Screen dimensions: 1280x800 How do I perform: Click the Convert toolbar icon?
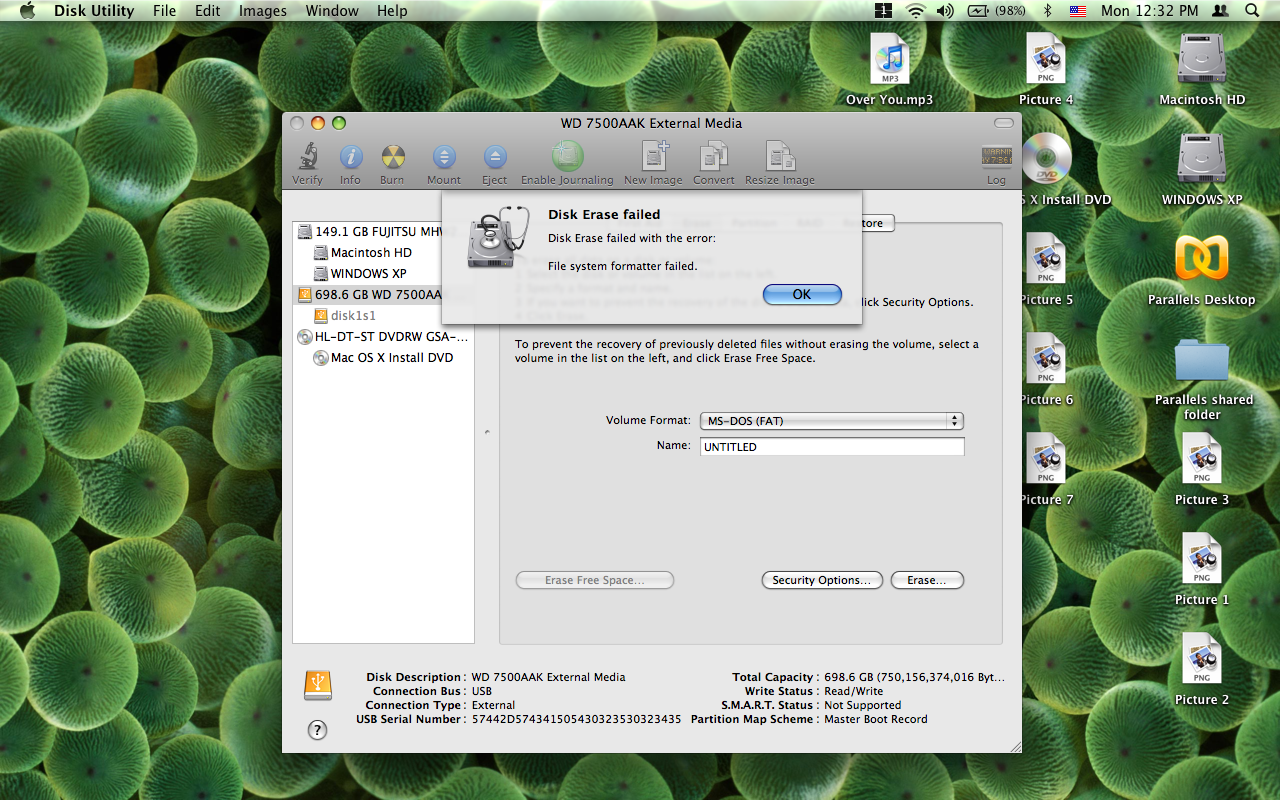(714, 157)
